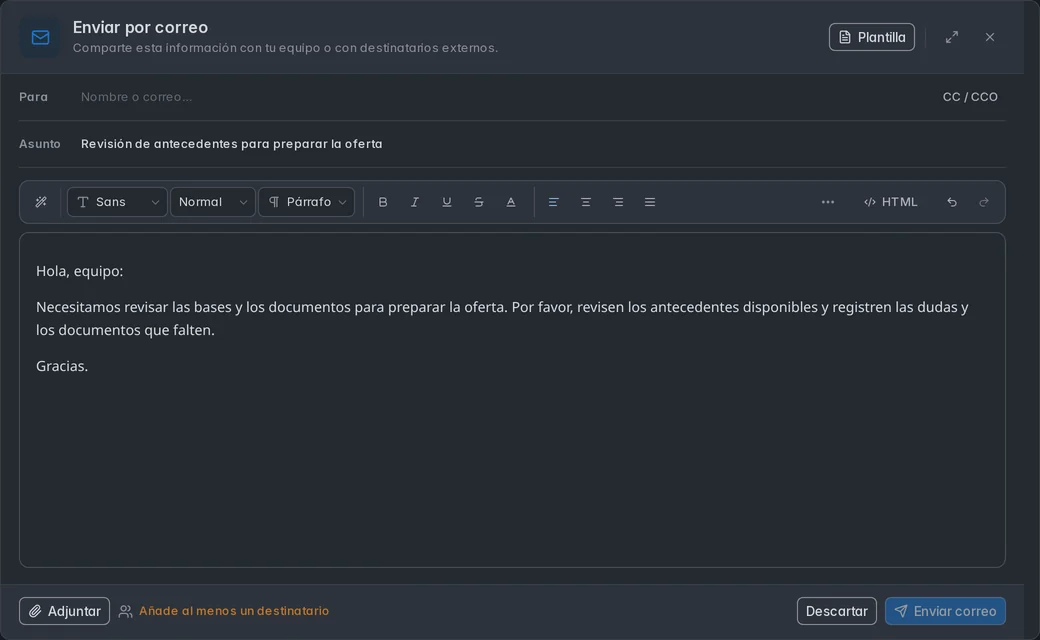Center align the text
This screenshot has height=640, width=1040.
[586, 202]
